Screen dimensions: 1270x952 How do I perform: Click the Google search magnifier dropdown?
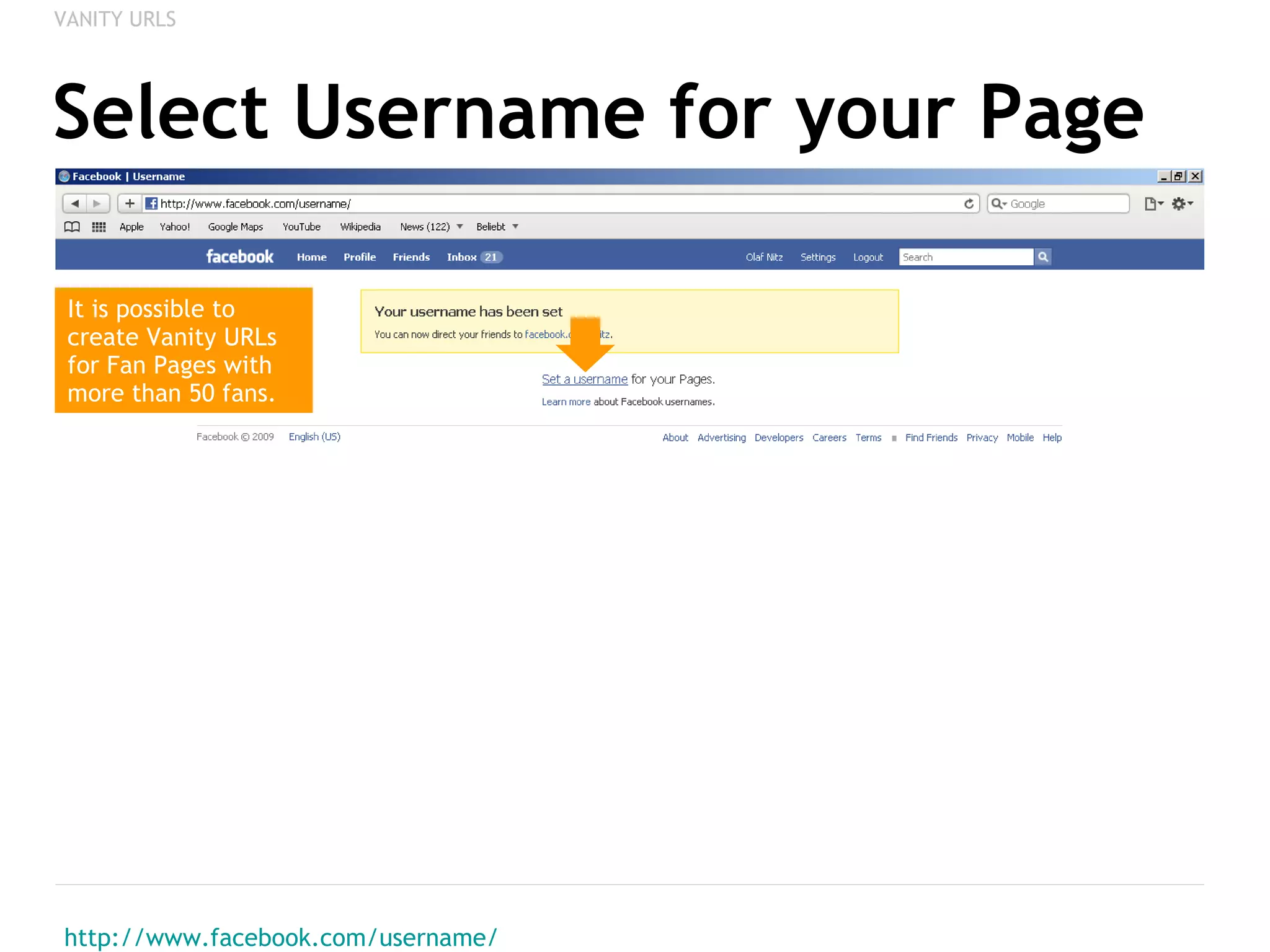(998, 203)
